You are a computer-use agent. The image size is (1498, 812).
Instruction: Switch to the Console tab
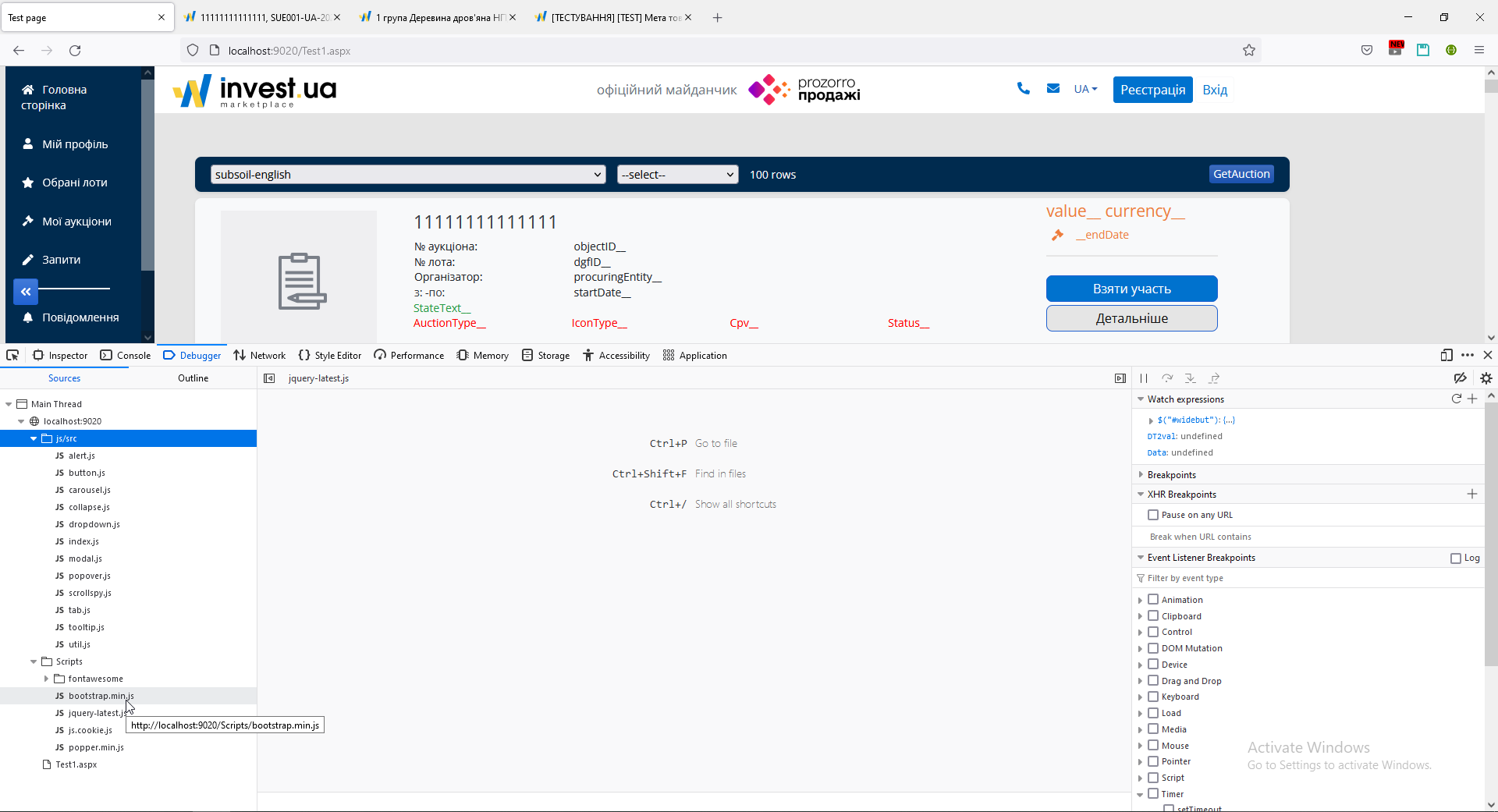point(126,356)
